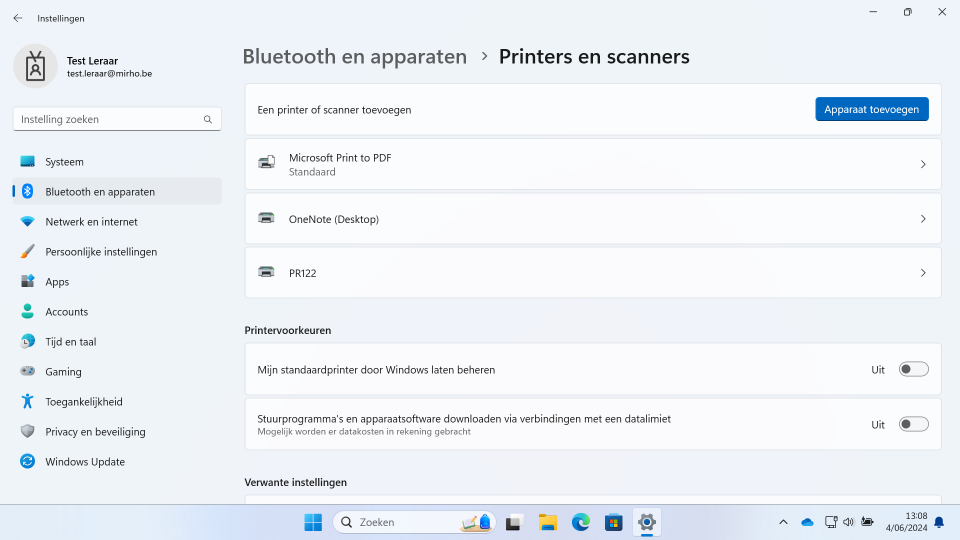Enable driver downloads over metered connections
960x540 pixels.
[x=913, y=425]
